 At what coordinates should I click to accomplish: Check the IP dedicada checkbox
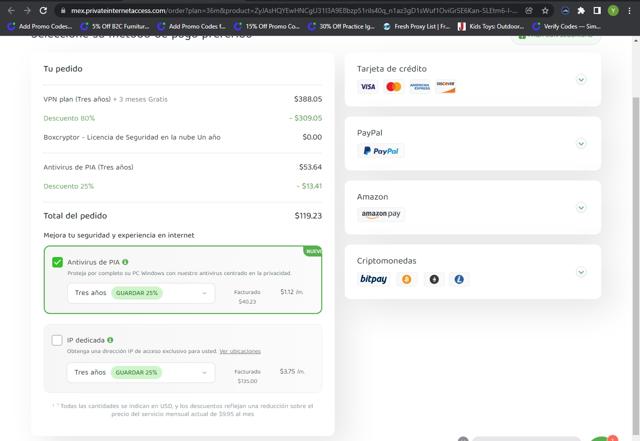tap(57, 340)
